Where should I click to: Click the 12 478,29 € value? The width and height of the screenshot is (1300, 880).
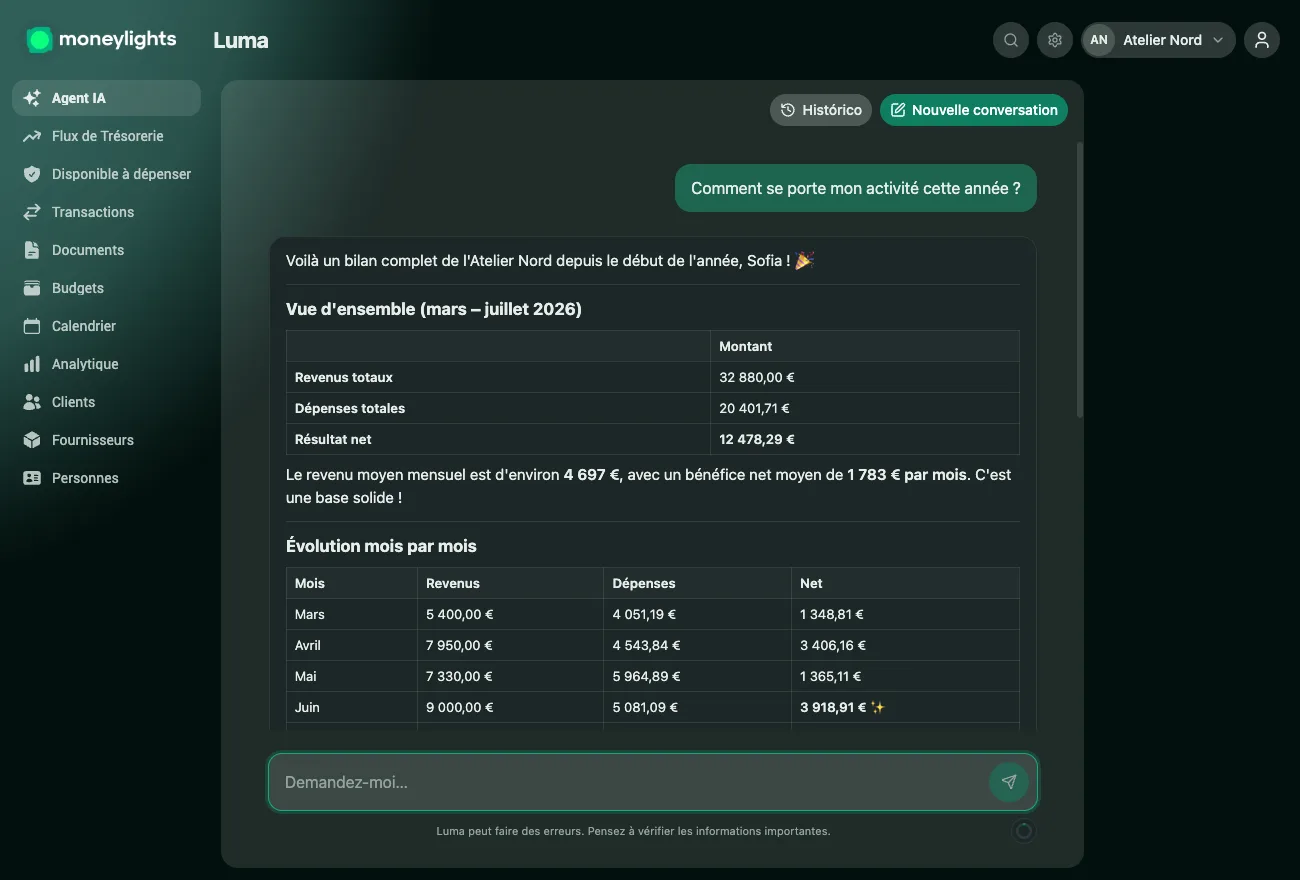(757, 439)
